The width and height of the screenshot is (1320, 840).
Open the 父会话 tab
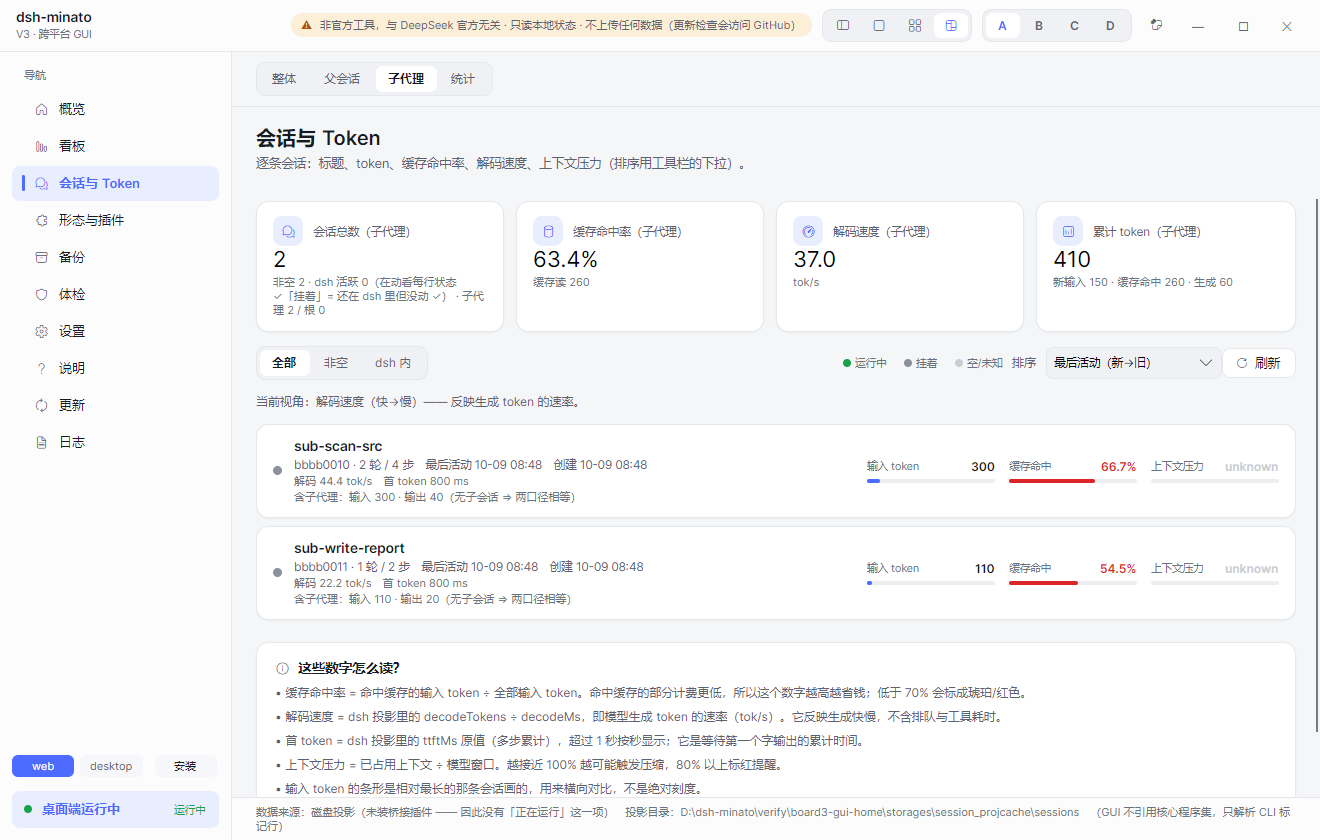342,79
